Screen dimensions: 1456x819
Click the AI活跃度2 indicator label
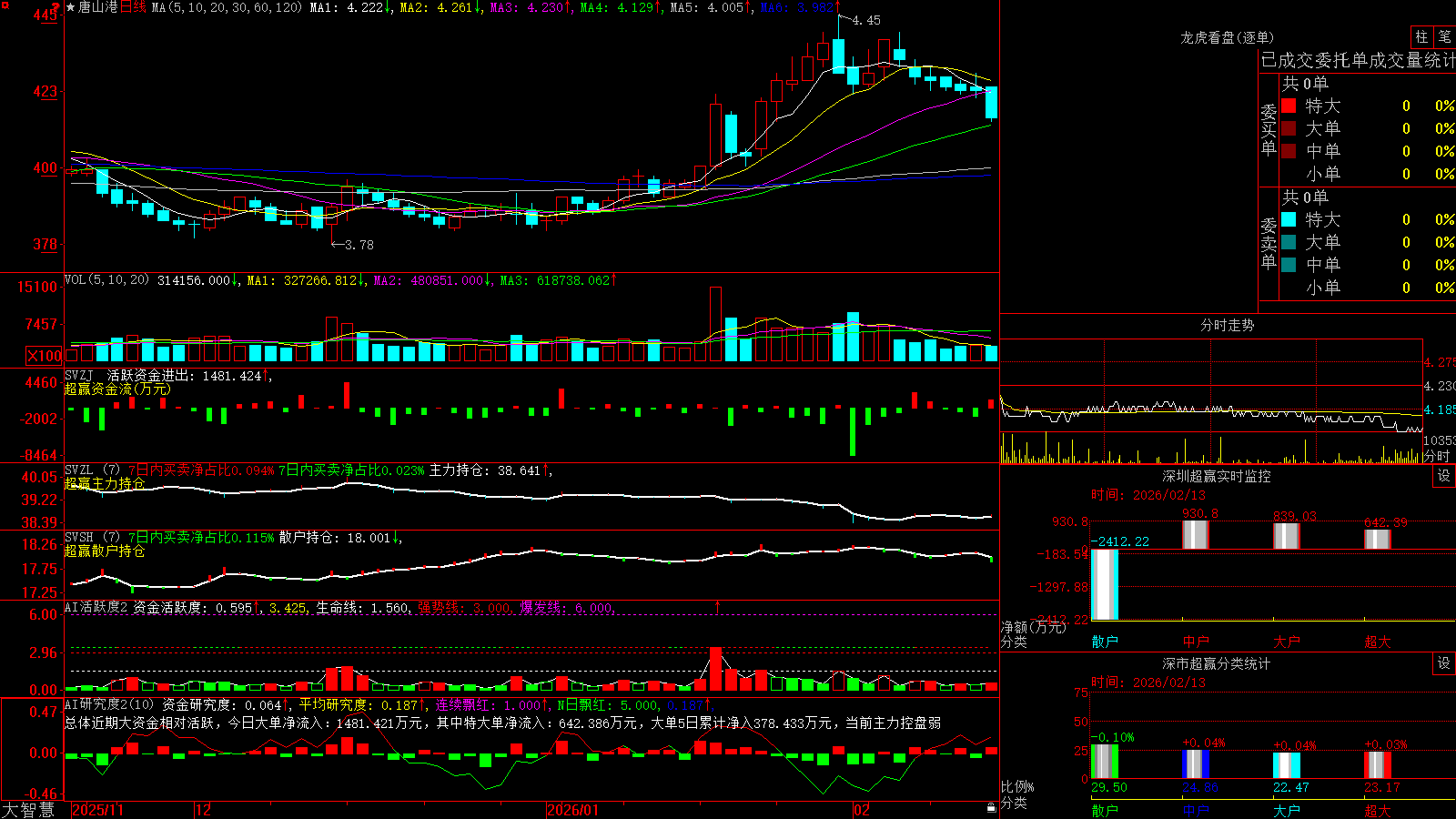[96, 607]
